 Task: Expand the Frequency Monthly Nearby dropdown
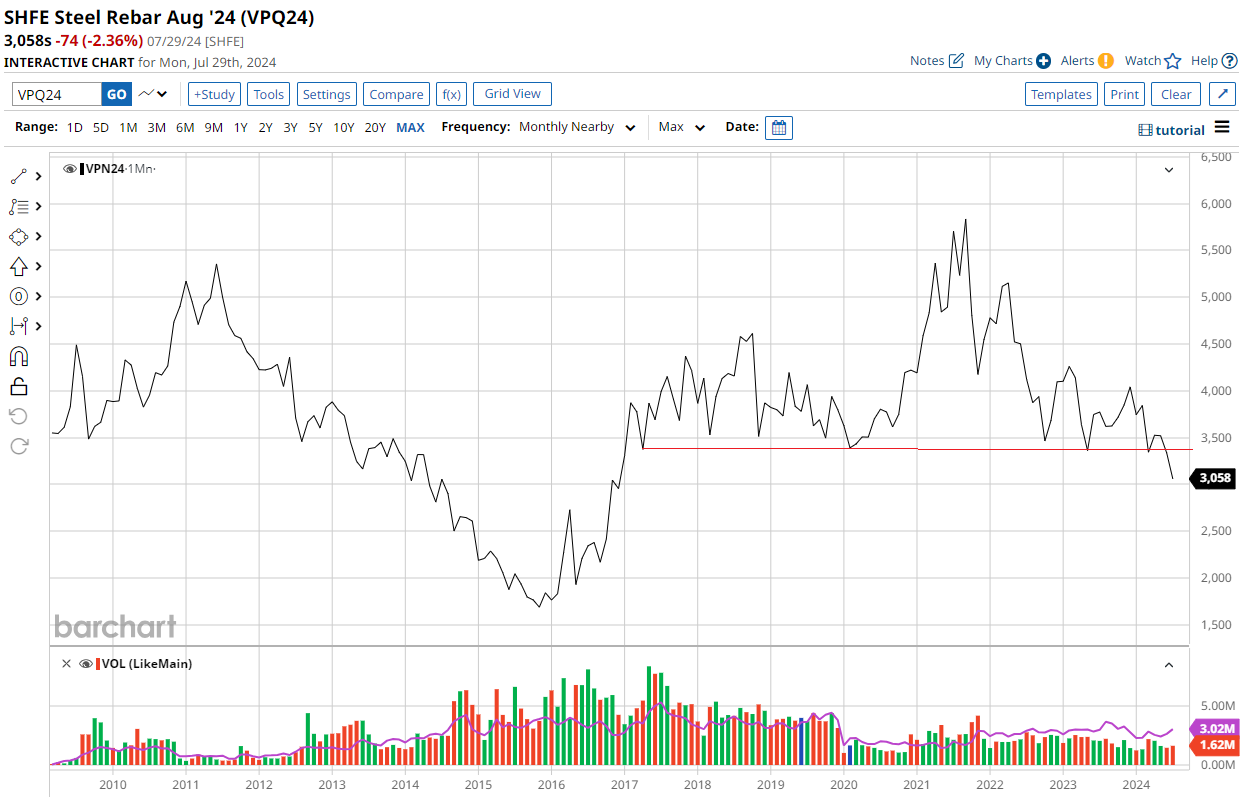(x=577, y=128)
